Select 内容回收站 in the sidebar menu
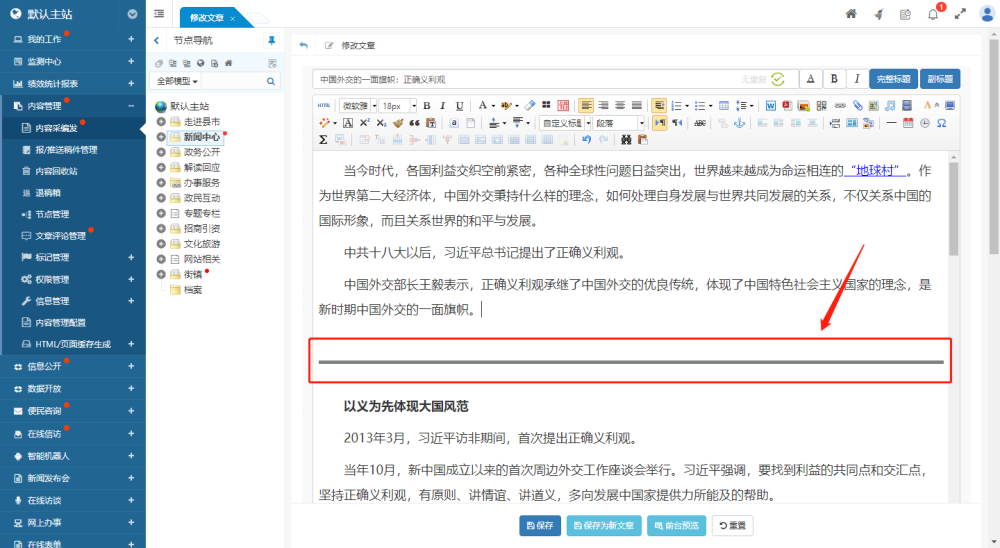Viewport: 1000px width, 548px height. click(x=59, y=171)
